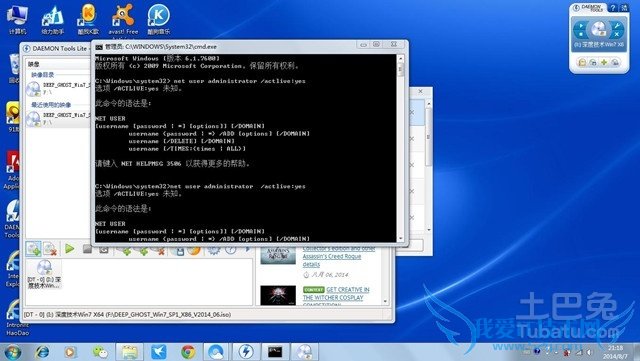Image resolution: width=640 pixels, height=361 pixels.
Task: Open the orange K desktop shortcut
Action: point(88,19)
